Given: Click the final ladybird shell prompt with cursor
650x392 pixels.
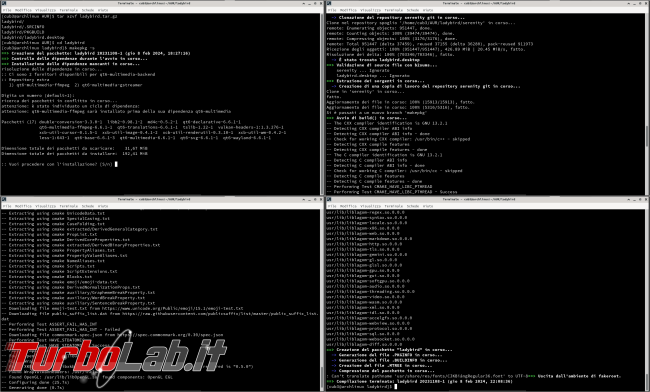Looking at the screenshot, I should click(x=361, y=387).
